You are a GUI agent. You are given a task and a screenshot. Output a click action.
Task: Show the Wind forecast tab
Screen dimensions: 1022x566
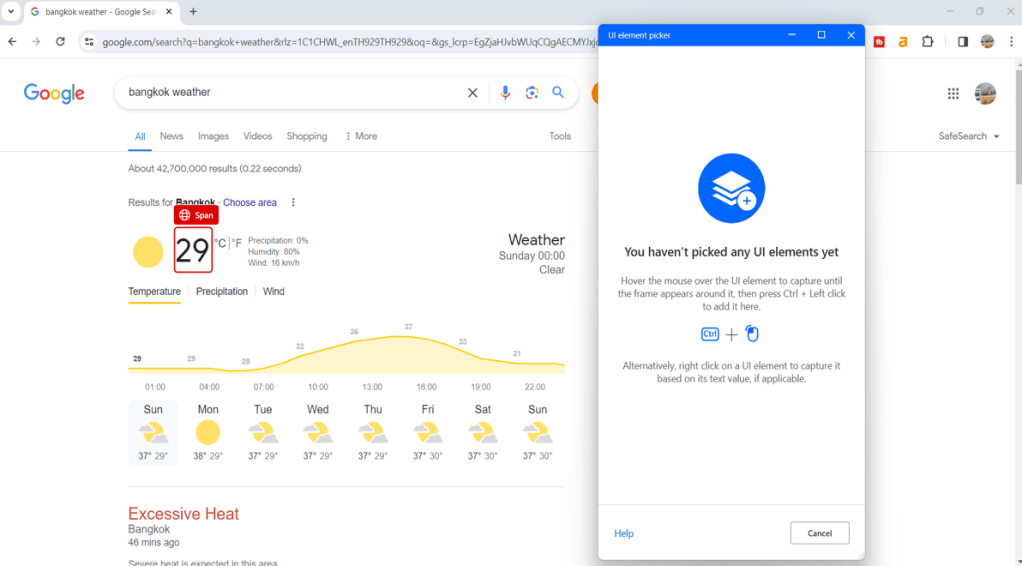pos(274,292)
